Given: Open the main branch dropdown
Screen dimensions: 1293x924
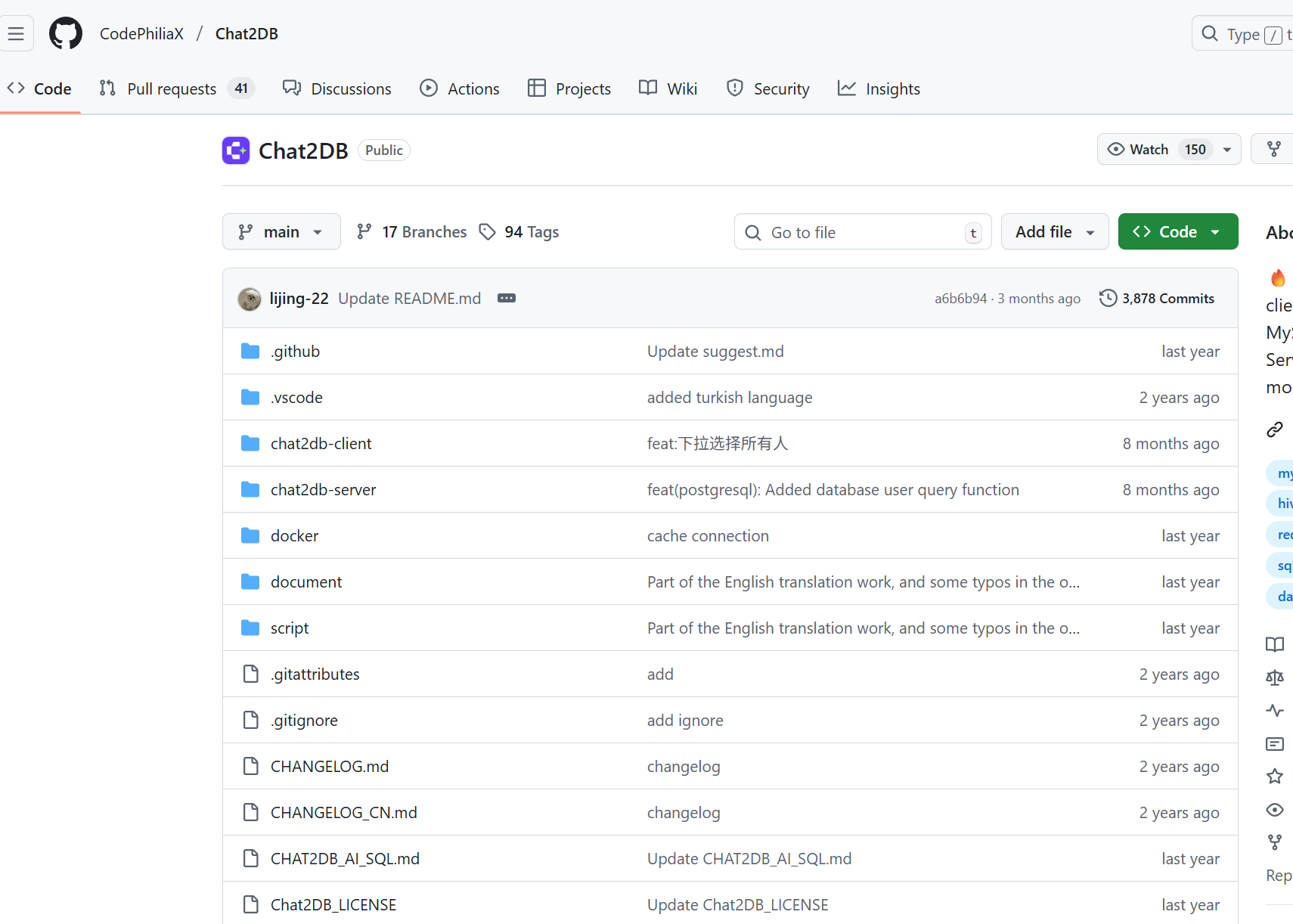Looking at the screenshot, I should (281, 231).
